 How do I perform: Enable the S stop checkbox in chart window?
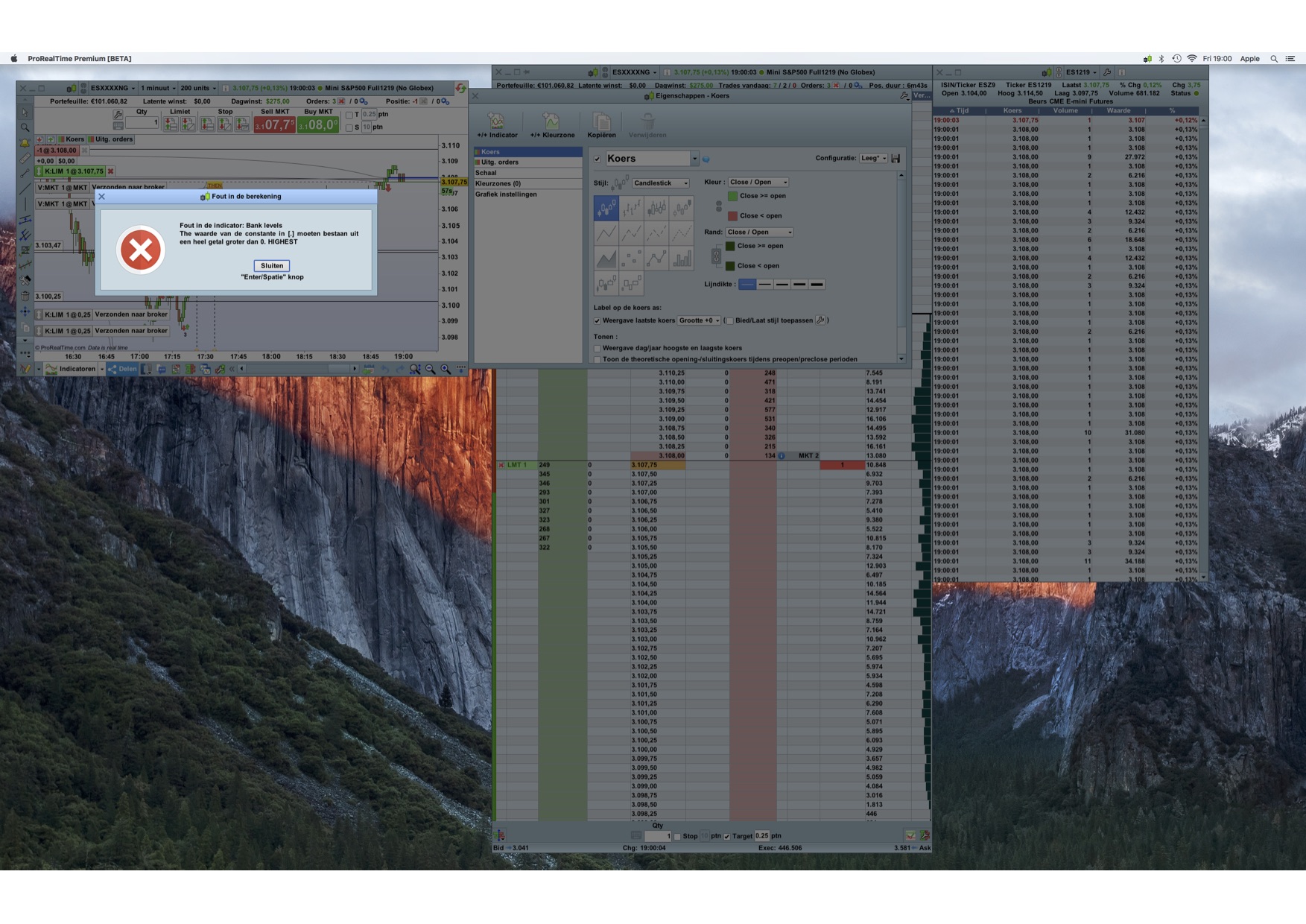349,127
